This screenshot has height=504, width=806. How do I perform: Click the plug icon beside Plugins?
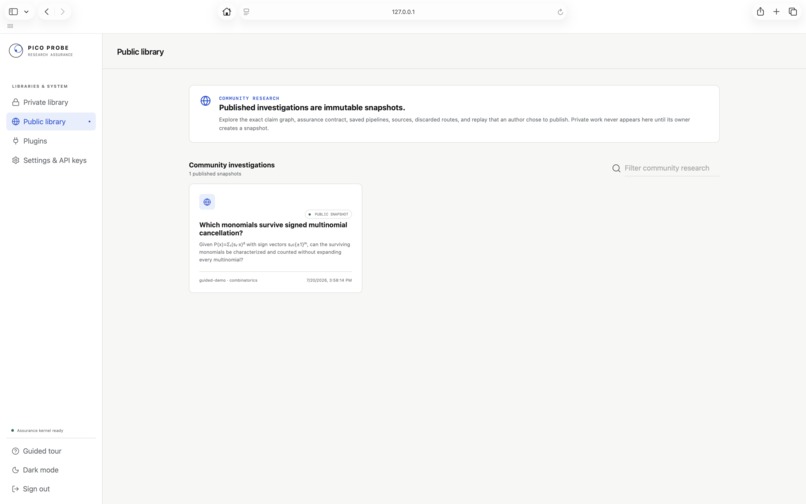pyautogui.click(x=15, y=141)
